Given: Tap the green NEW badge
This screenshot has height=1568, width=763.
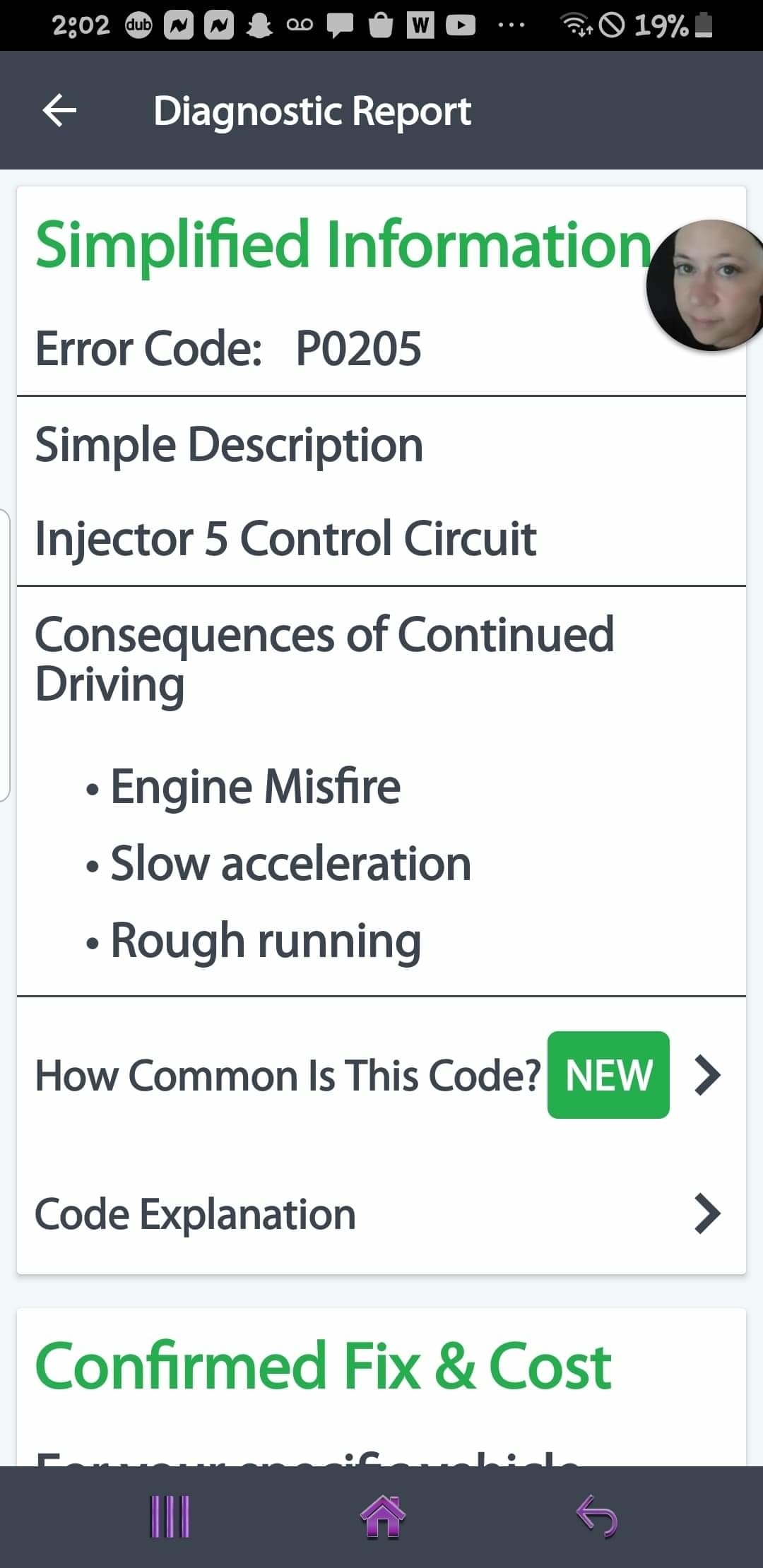Looking at the screenshot, I should click(x=608, y=1075).
